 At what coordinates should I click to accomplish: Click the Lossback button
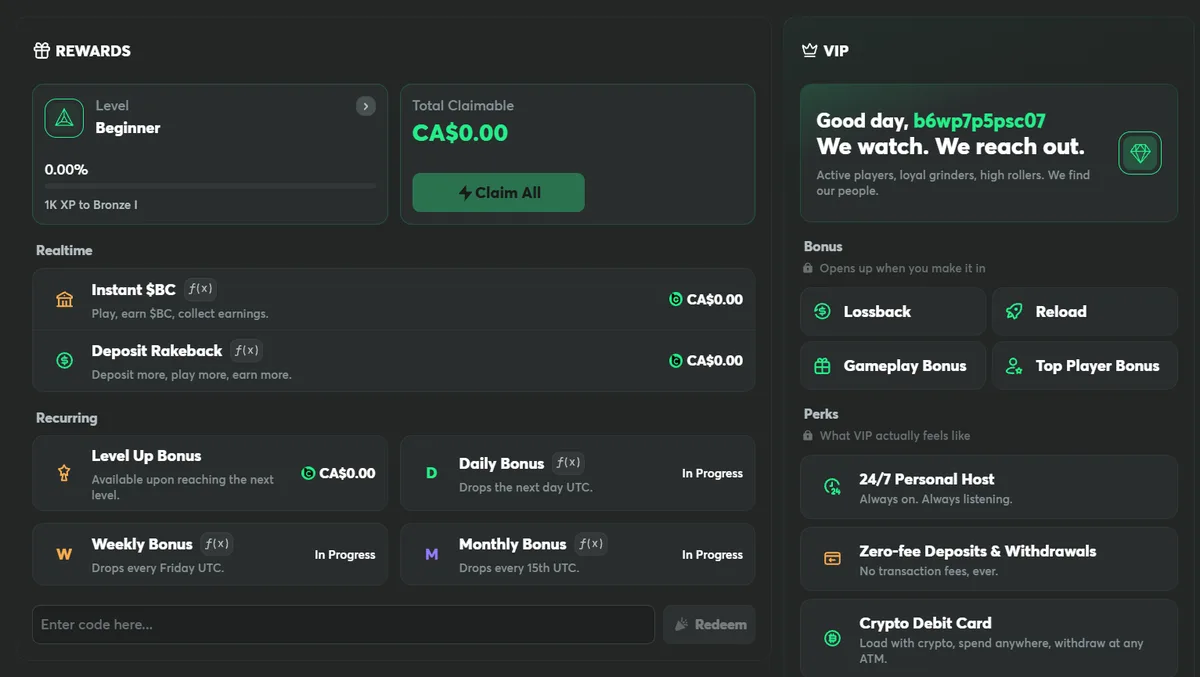point(893,311)
